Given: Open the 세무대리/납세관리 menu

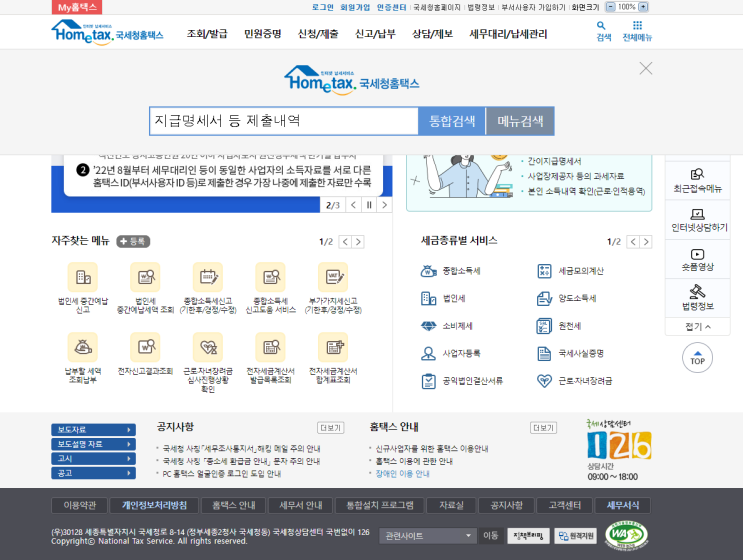Looking at the screenshot, I should [508, 34].
